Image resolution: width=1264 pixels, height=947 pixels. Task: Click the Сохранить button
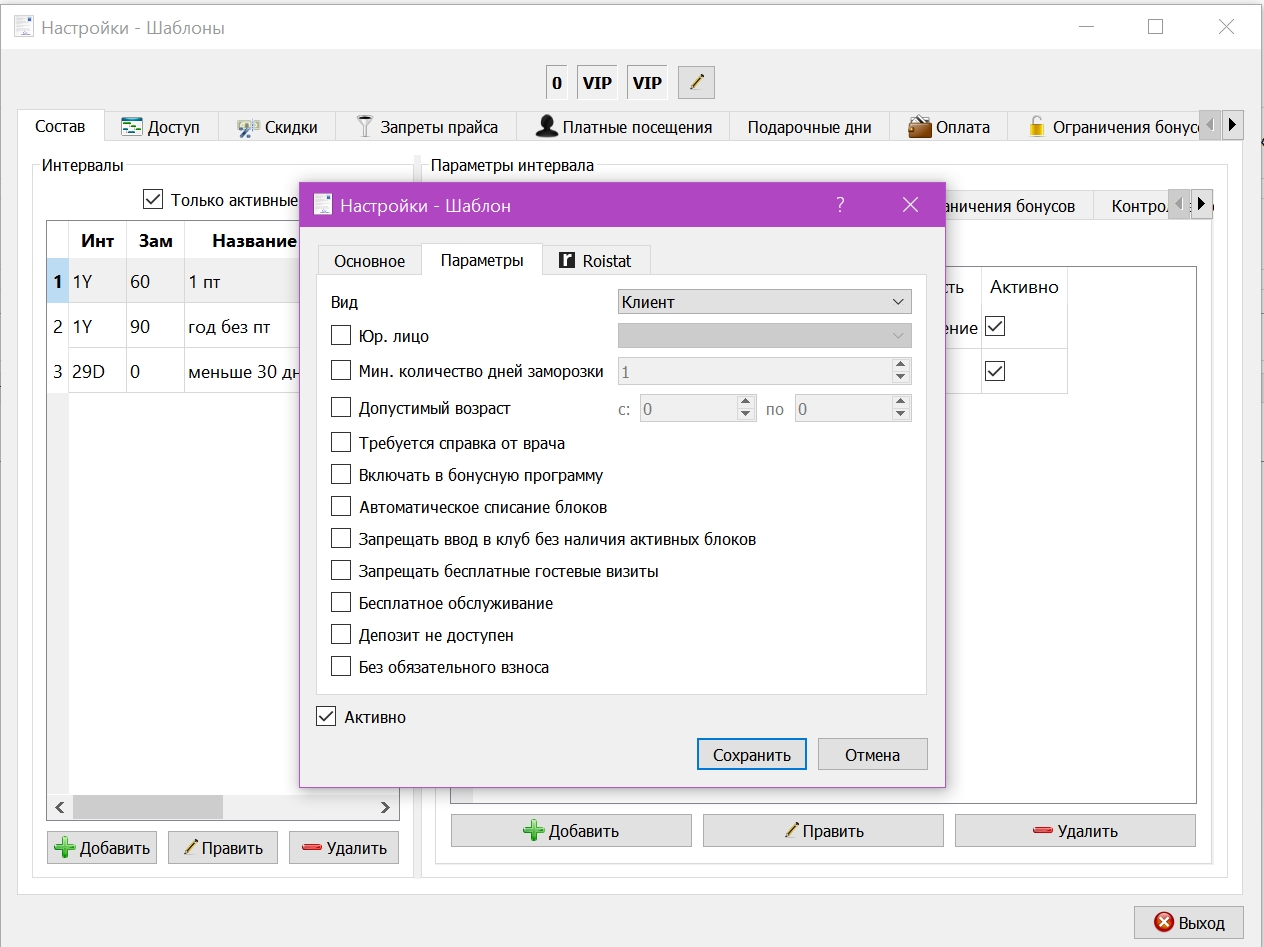coord(752,755)
